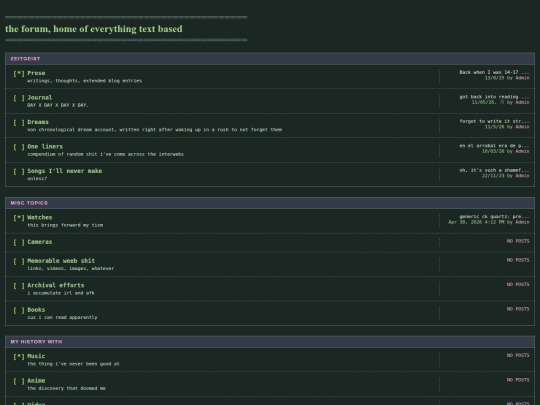Click the [ ] marker beside Songs I'll never make
This screenshot has height=405, width=540.
pos(19,171)
